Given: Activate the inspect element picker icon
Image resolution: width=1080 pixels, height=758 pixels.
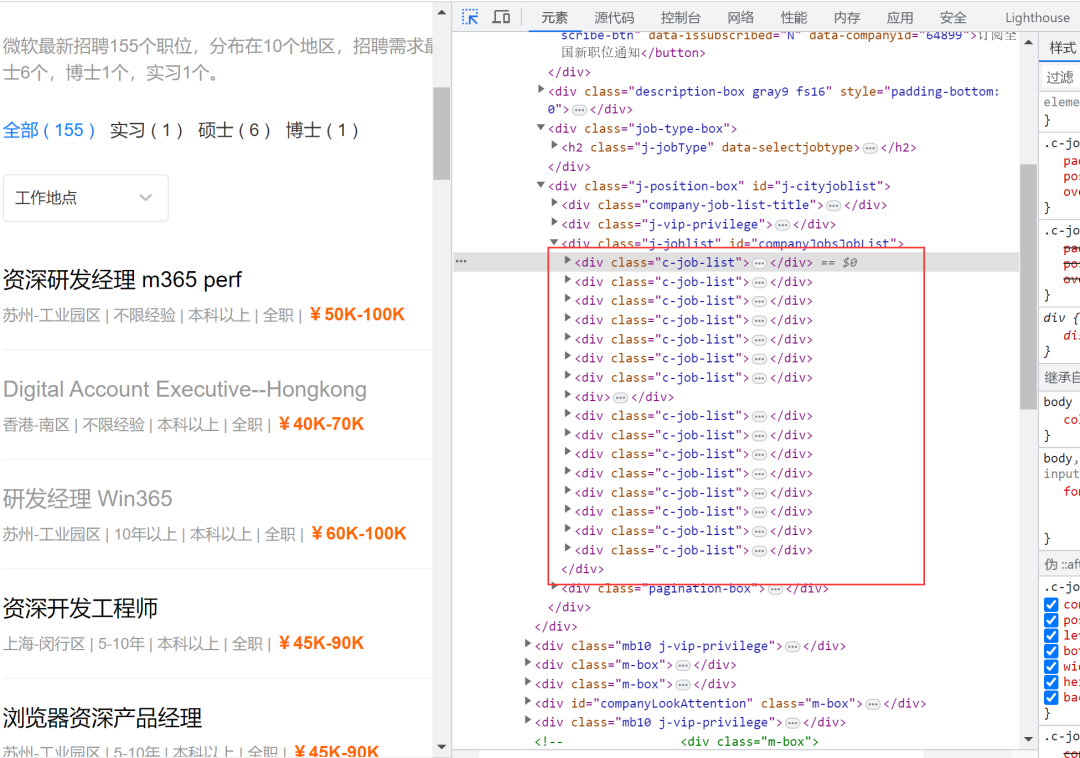Looking at the screenshot, I should pos(470,17).
